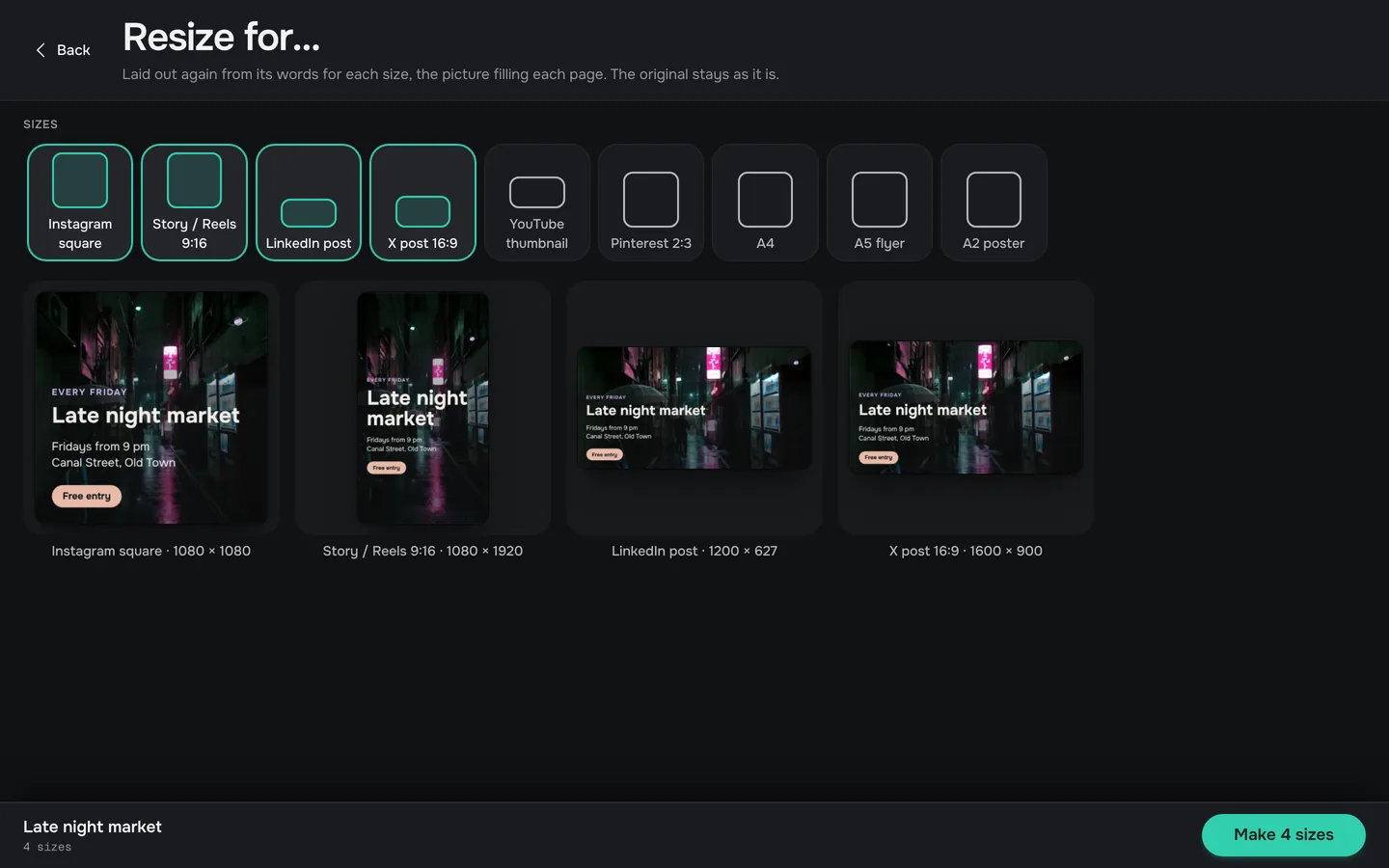Click the 'LinkedIn post · 1200 × 627' caption
The image size is (1389, 868).
694,551
